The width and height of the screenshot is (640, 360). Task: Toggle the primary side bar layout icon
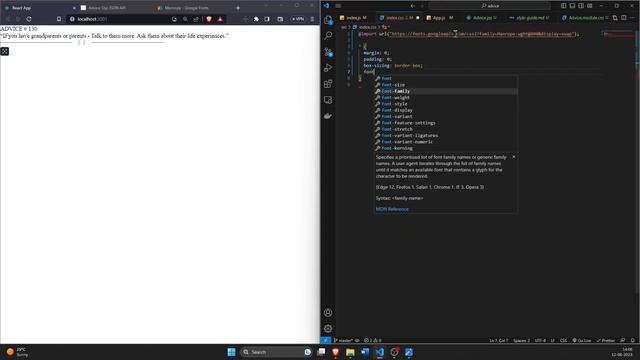[x=563, y=6]
